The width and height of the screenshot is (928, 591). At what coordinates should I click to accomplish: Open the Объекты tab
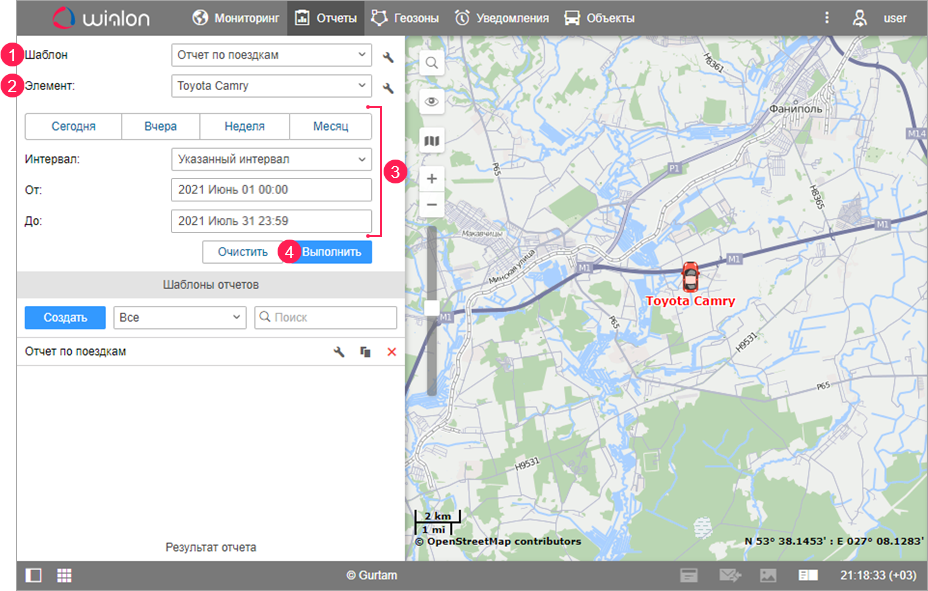[599, 18]
